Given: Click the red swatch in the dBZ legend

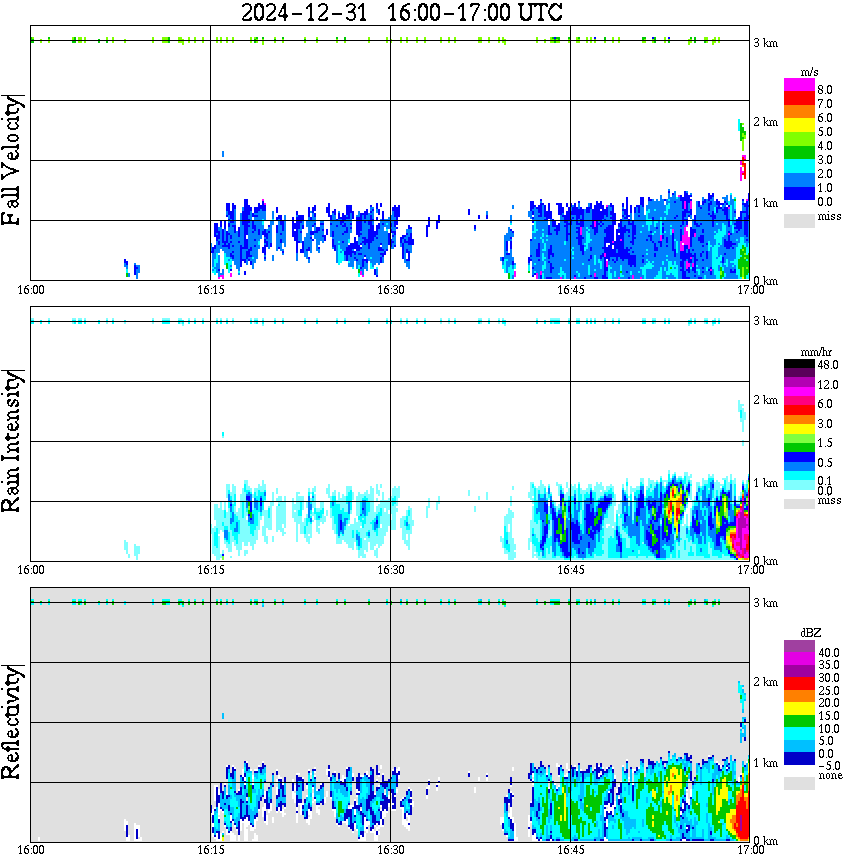Looking at the screenshot, I should 799,683.
